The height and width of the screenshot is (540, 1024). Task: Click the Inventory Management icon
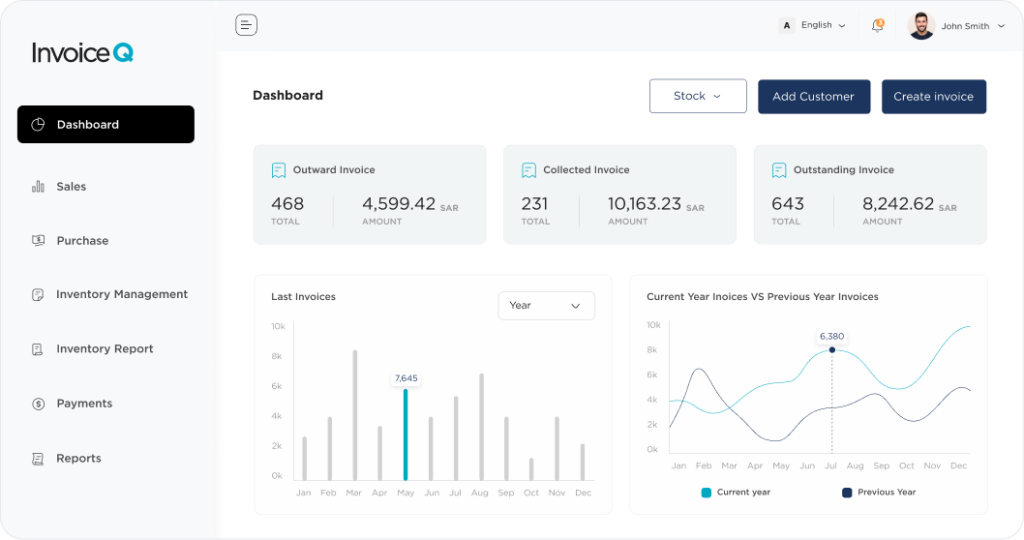pyautogui.click(x=38, y=295)
